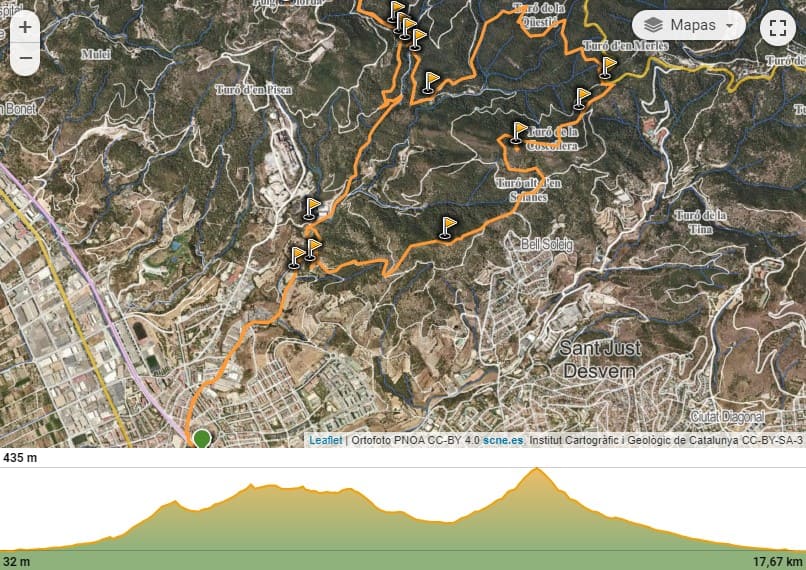Select the flag below the northern flag cluster

431,83
